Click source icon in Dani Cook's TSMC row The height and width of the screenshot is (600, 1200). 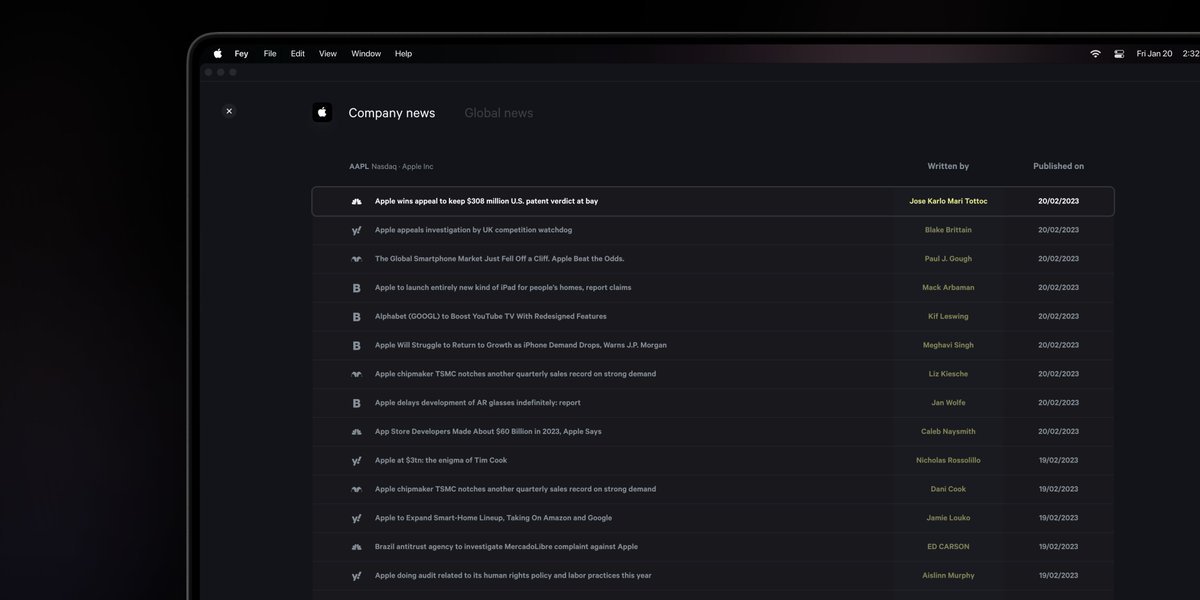point(356,490)
